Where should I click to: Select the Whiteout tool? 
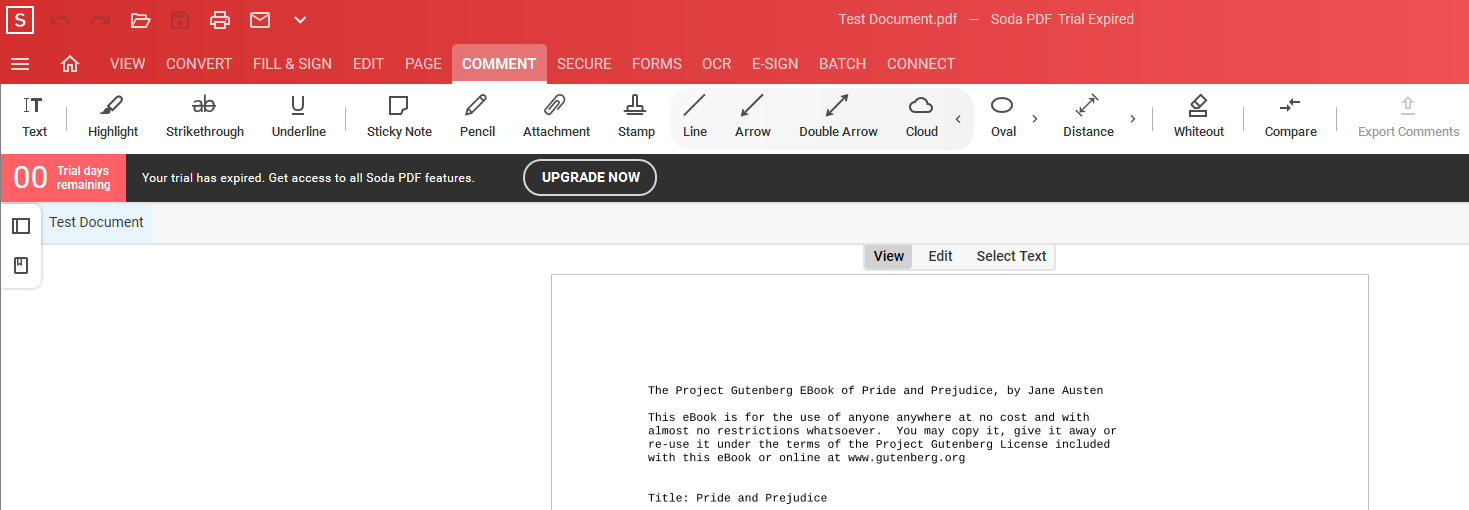1198,118
